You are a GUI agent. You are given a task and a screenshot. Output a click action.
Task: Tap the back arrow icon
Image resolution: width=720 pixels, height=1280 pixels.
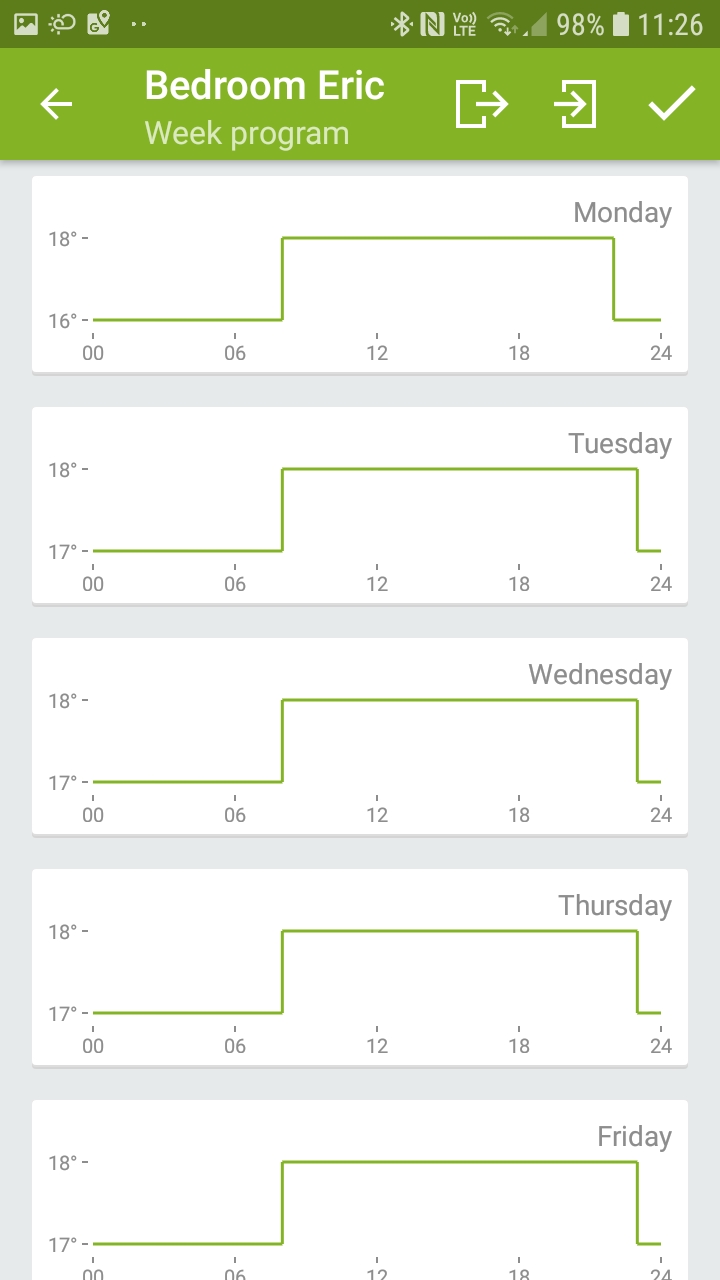point(57,104)
